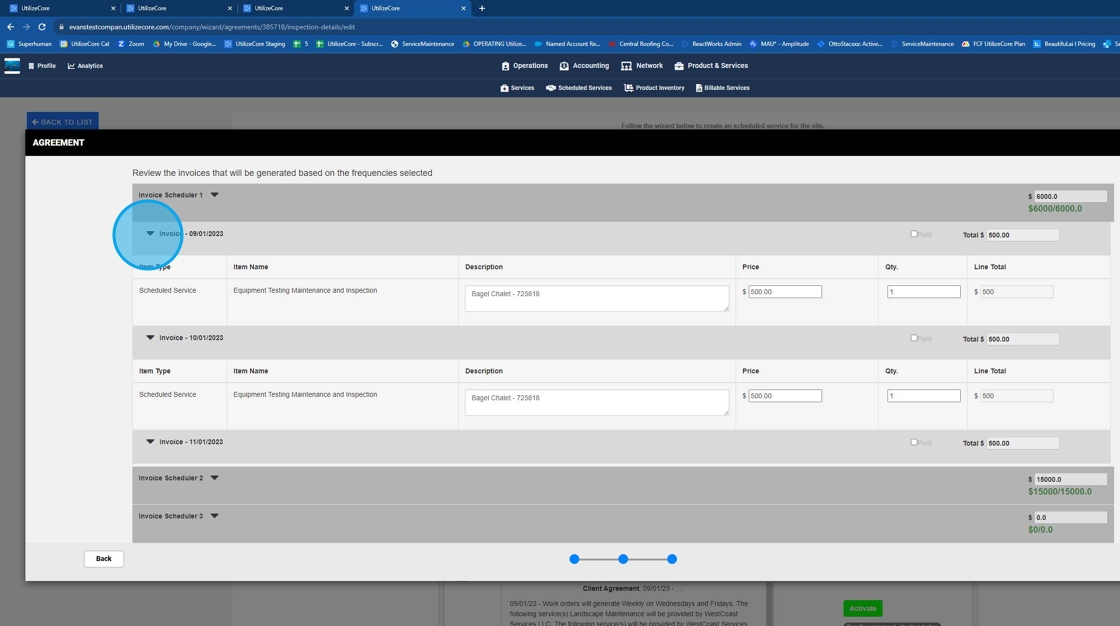Screen dimensions: 1120x626
Task: Open Product Inventory
Action: [654, 88]
